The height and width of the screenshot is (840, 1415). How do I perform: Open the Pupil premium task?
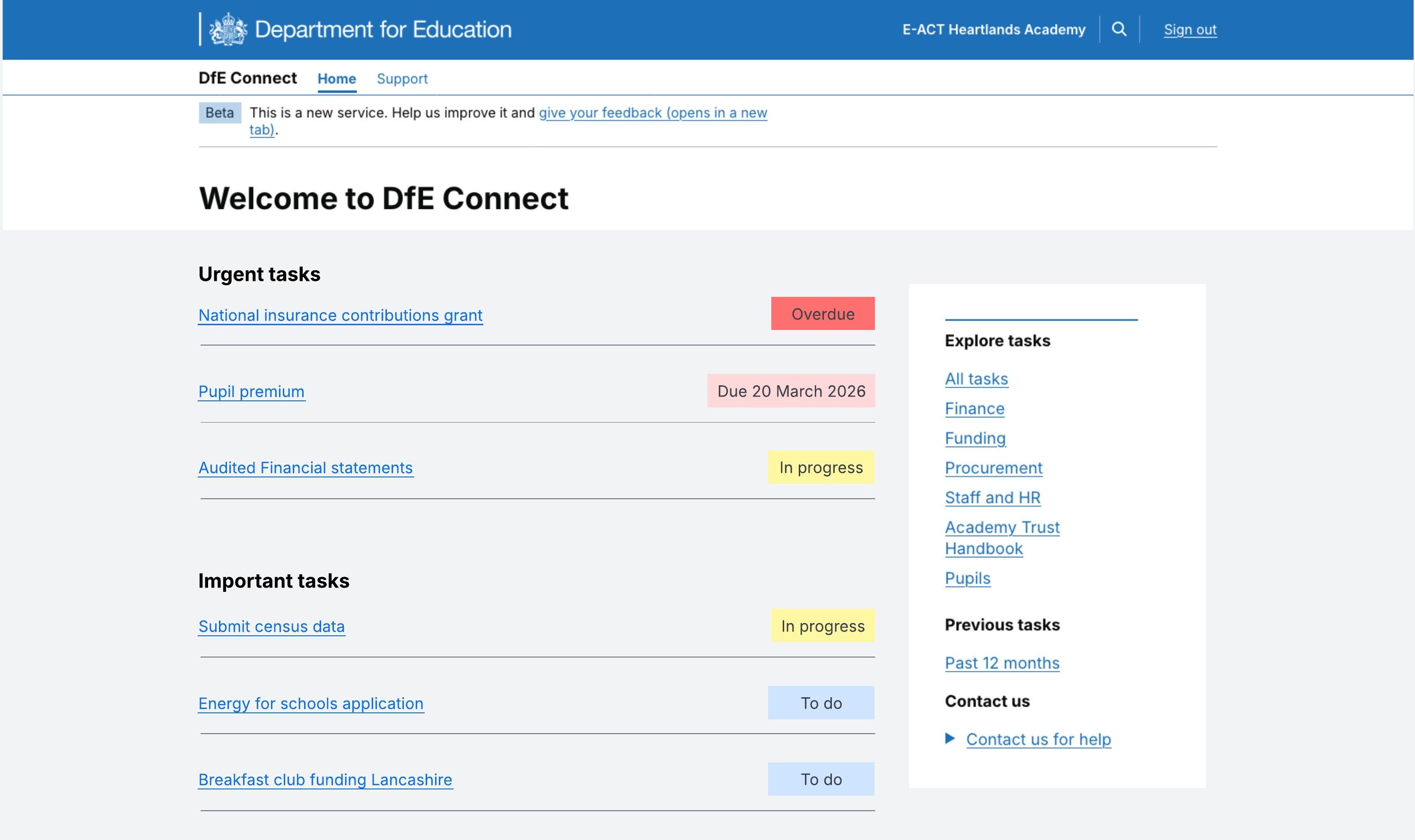click(251, 391)
